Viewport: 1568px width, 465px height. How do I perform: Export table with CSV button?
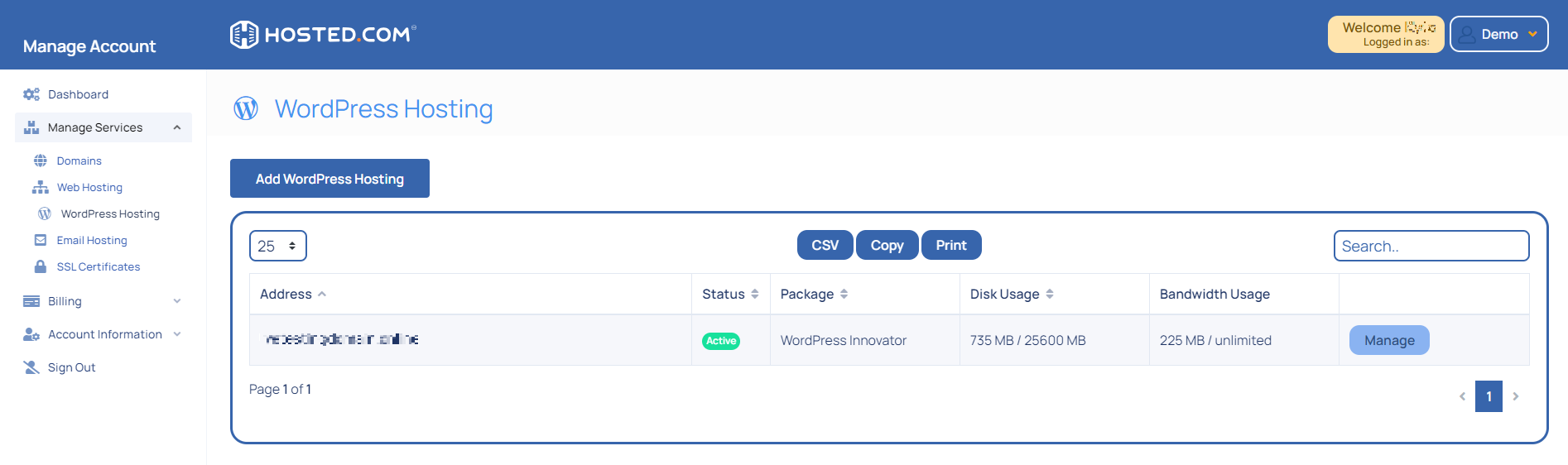click(825, 245)
